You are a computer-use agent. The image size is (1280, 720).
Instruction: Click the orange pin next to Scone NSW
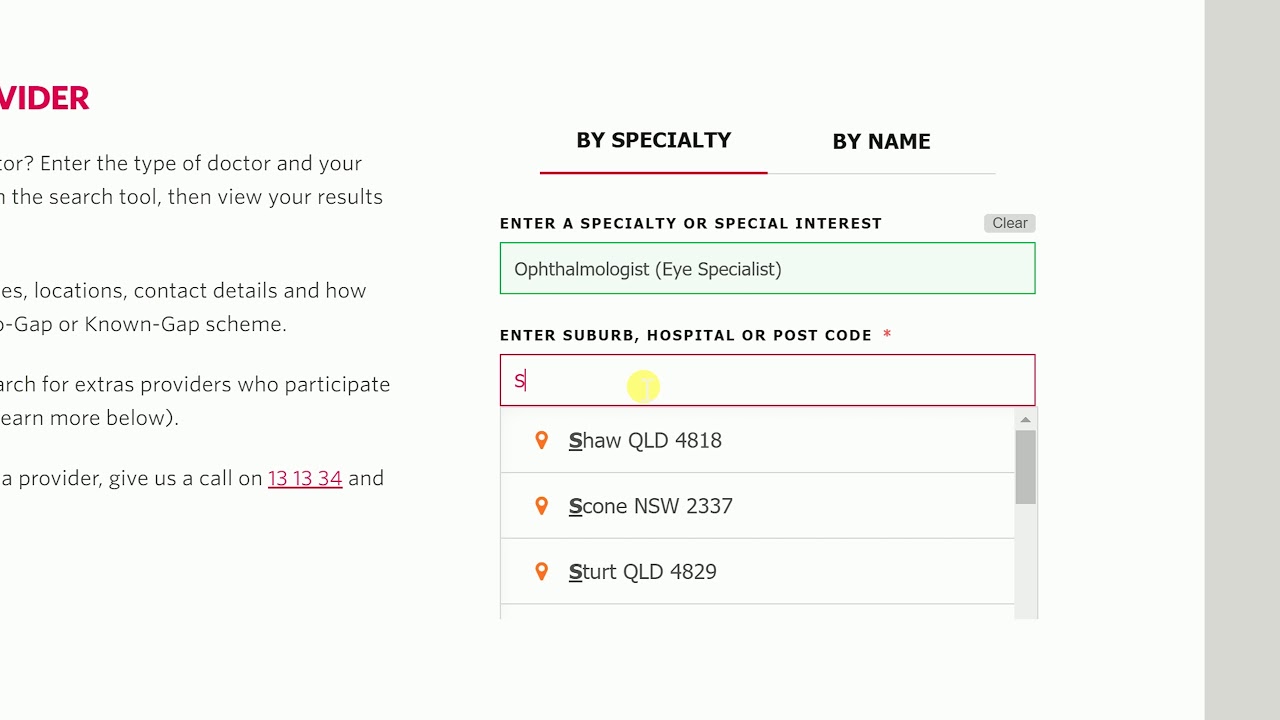541,506
